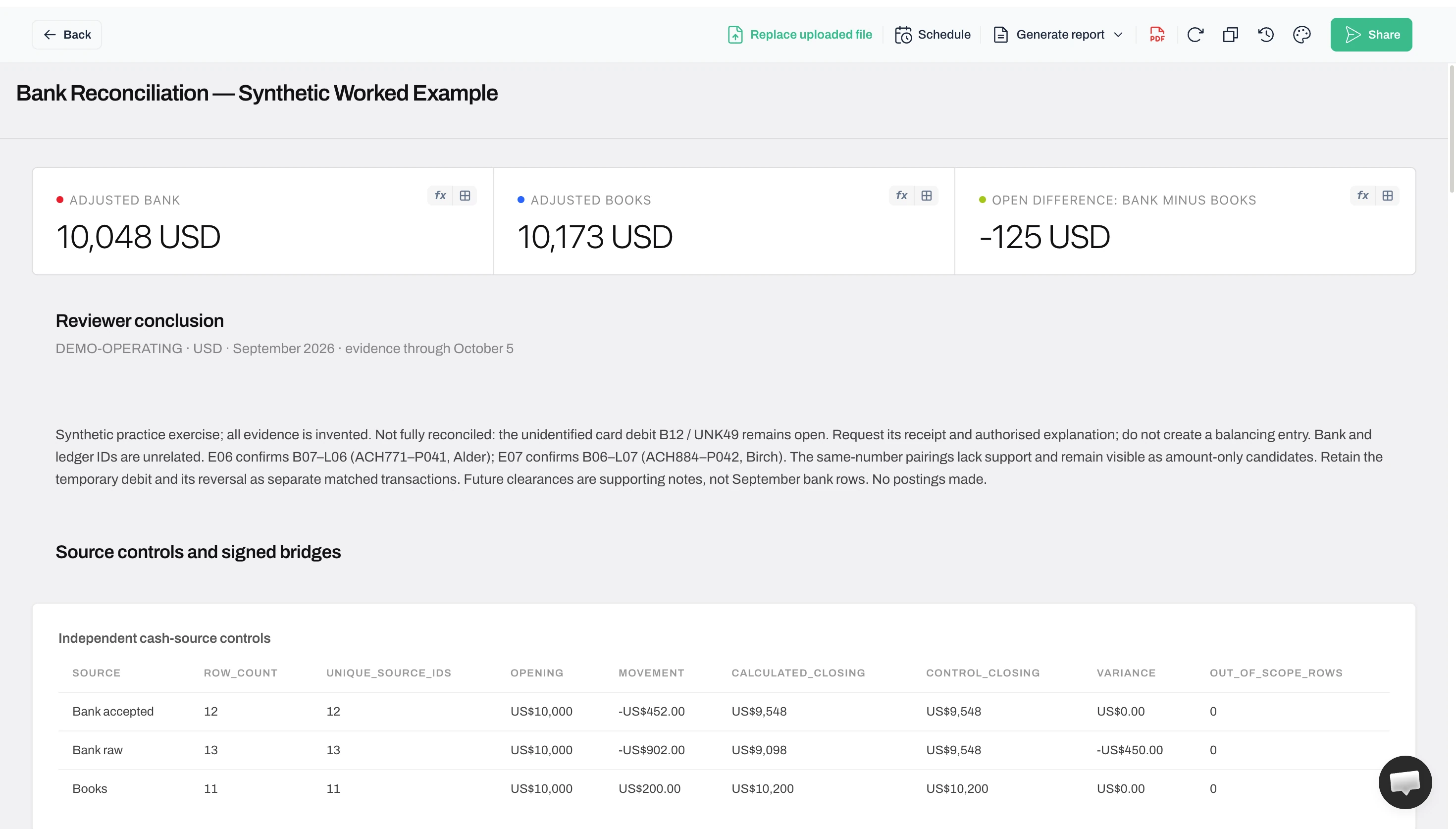The image size is (1456, 829).
Task: Click the duplicate copy icon
Action: click(1230, 35)
